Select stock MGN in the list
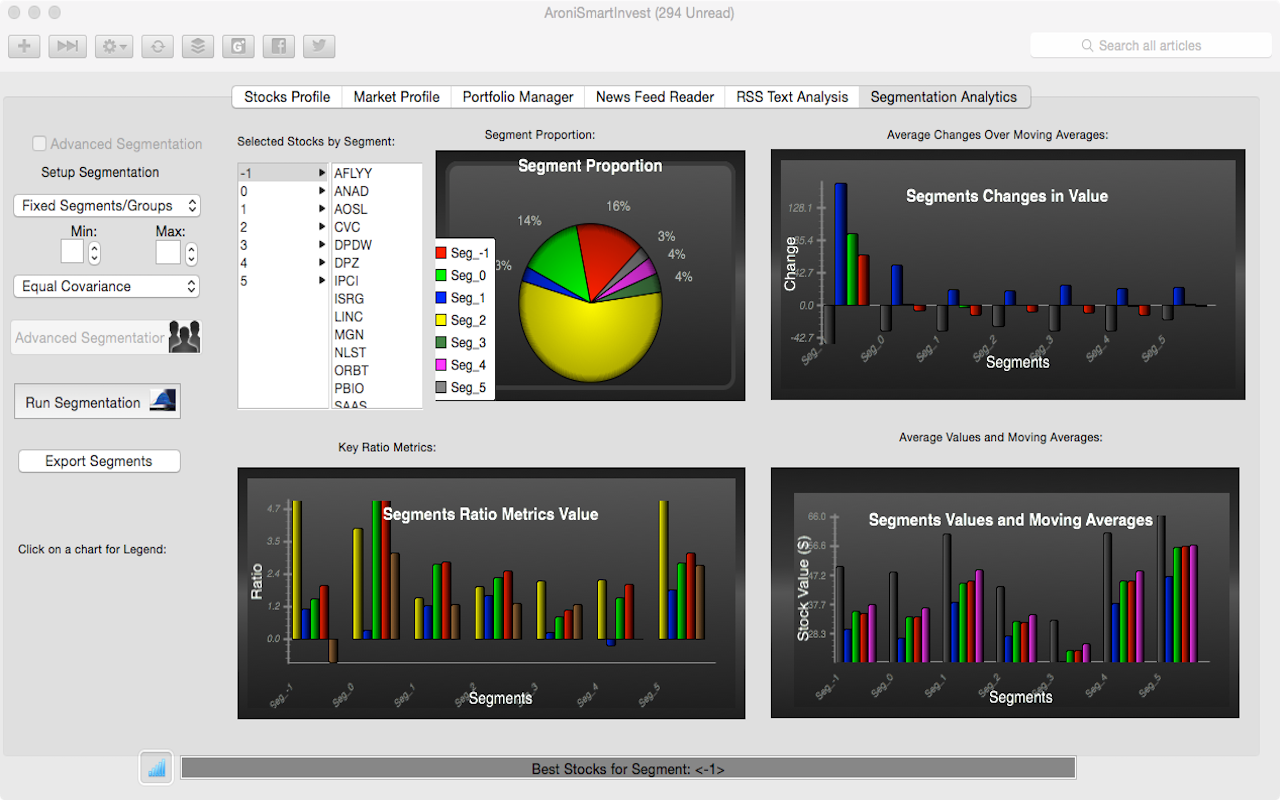Viewport: 1280px width, 800px height. pyautogui.click(x=376, y=335)
